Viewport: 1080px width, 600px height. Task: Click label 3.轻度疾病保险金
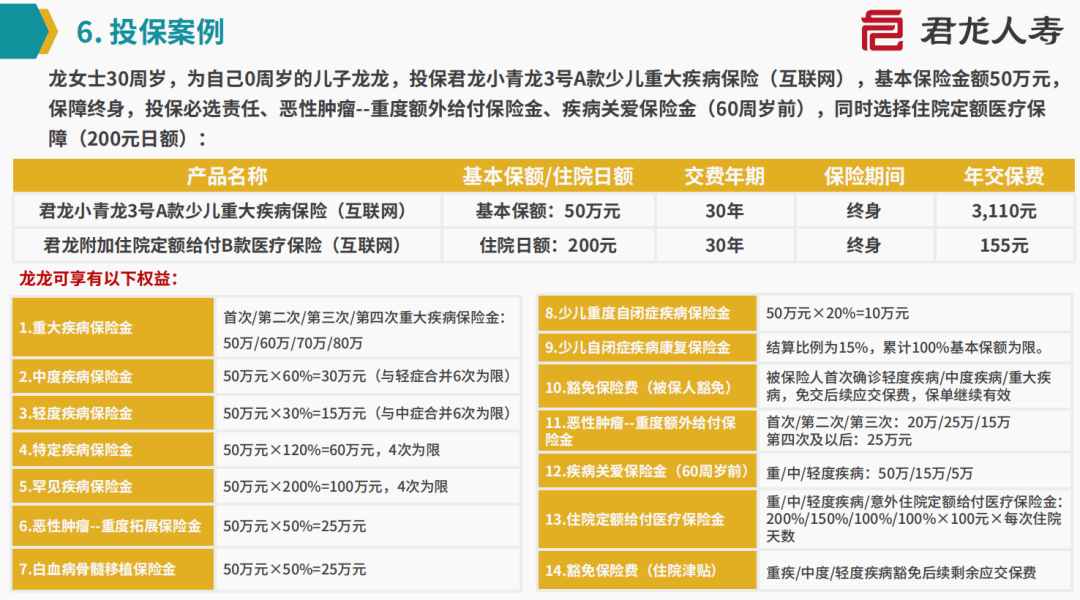pos(76,413)
